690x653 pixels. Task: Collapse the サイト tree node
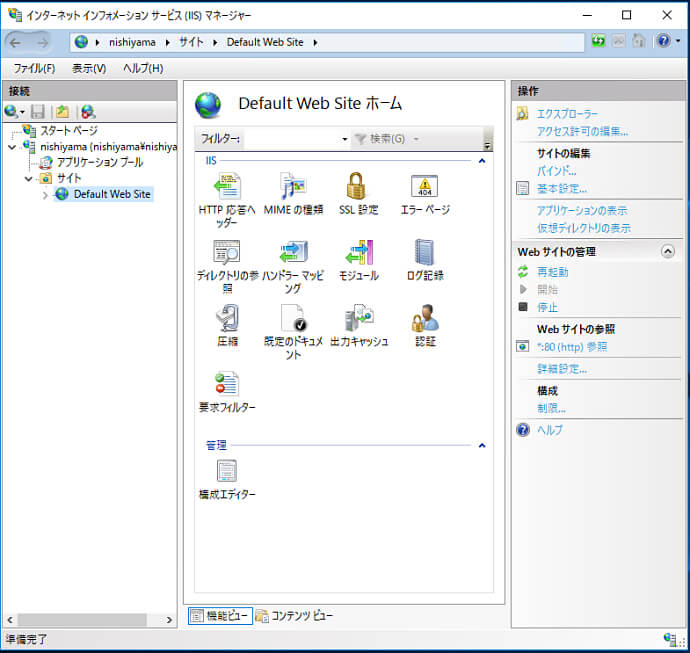pyautogui.click(x=29, y=178)
